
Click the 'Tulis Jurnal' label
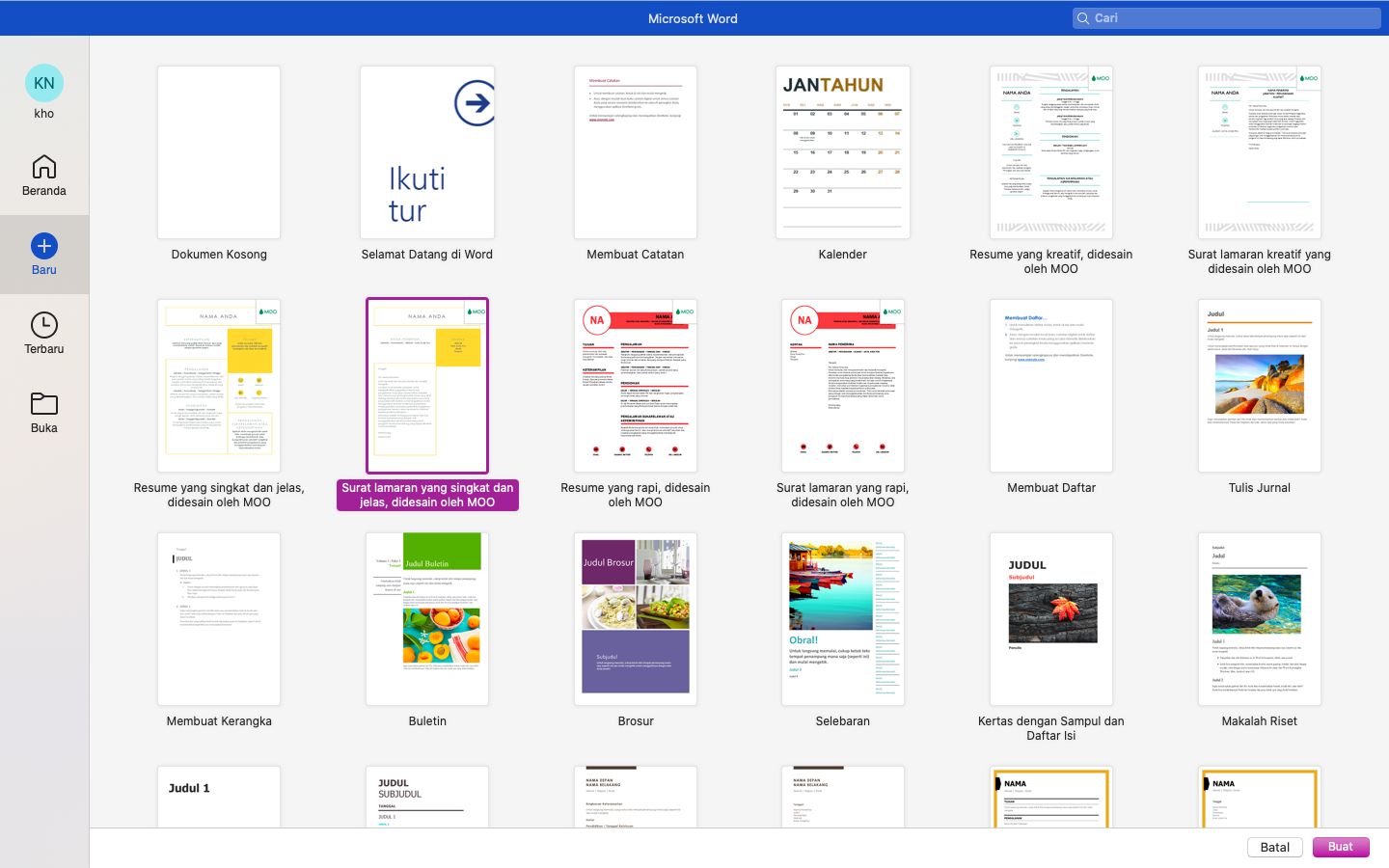1260,488
